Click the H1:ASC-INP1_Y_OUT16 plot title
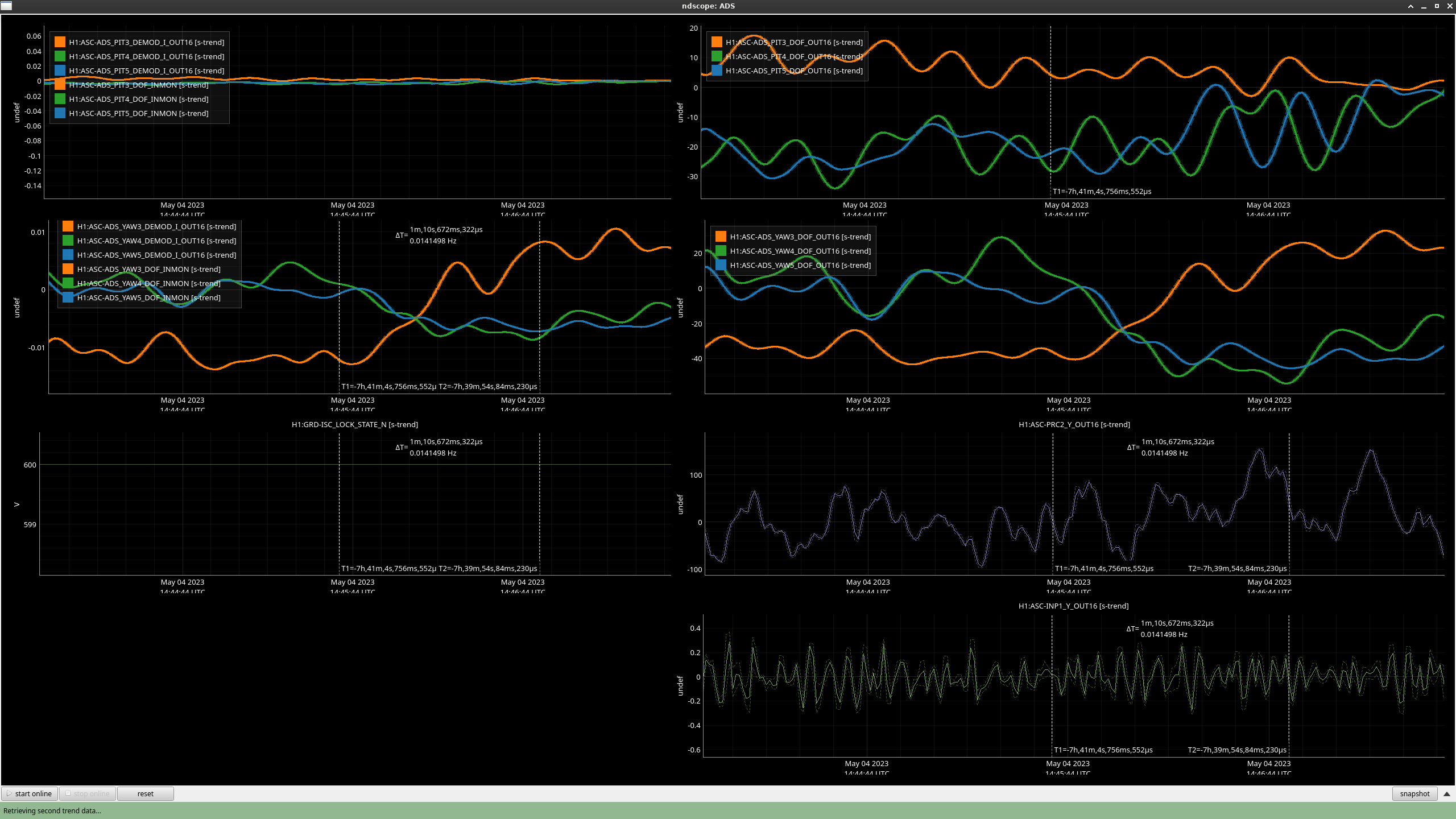Image resolution: width=1456 pixels, height=819 pixels. coord(1073,606)
